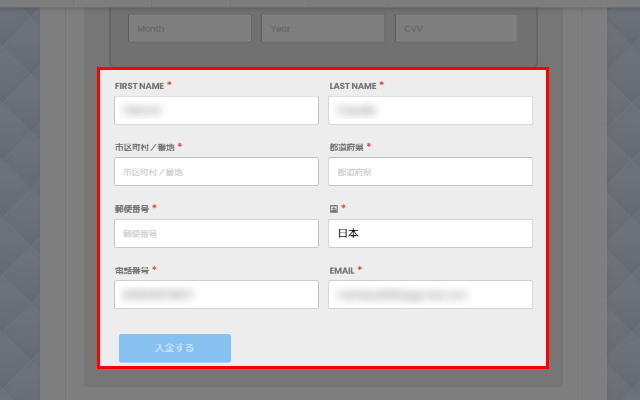Click the 市区町村/番地 label text
This screenshot has width=640, height=400.
coord(143,147)
